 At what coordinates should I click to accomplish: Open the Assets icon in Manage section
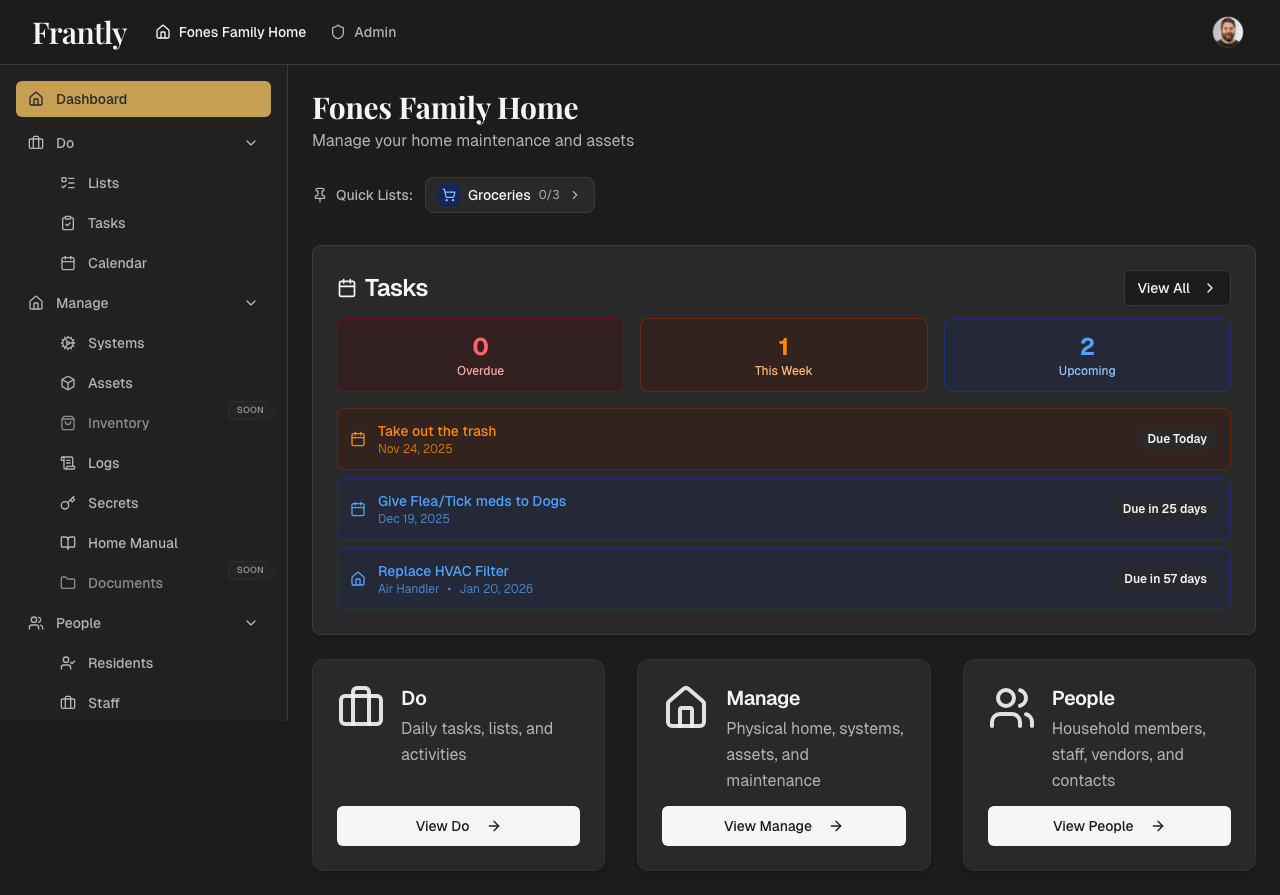pyautogui.click(x=68, y=383)
